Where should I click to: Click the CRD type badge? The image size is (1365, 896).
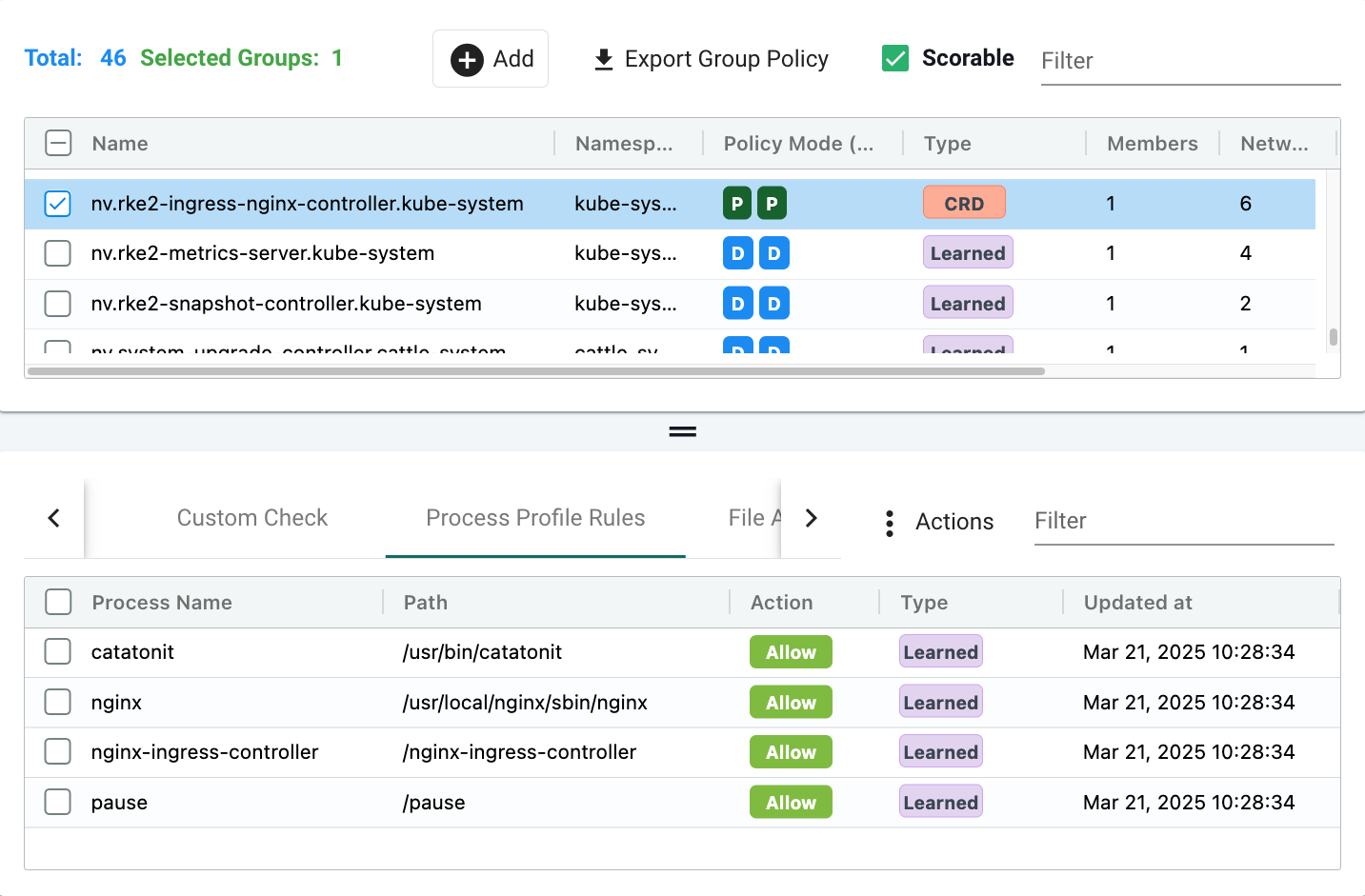[964, 202]
